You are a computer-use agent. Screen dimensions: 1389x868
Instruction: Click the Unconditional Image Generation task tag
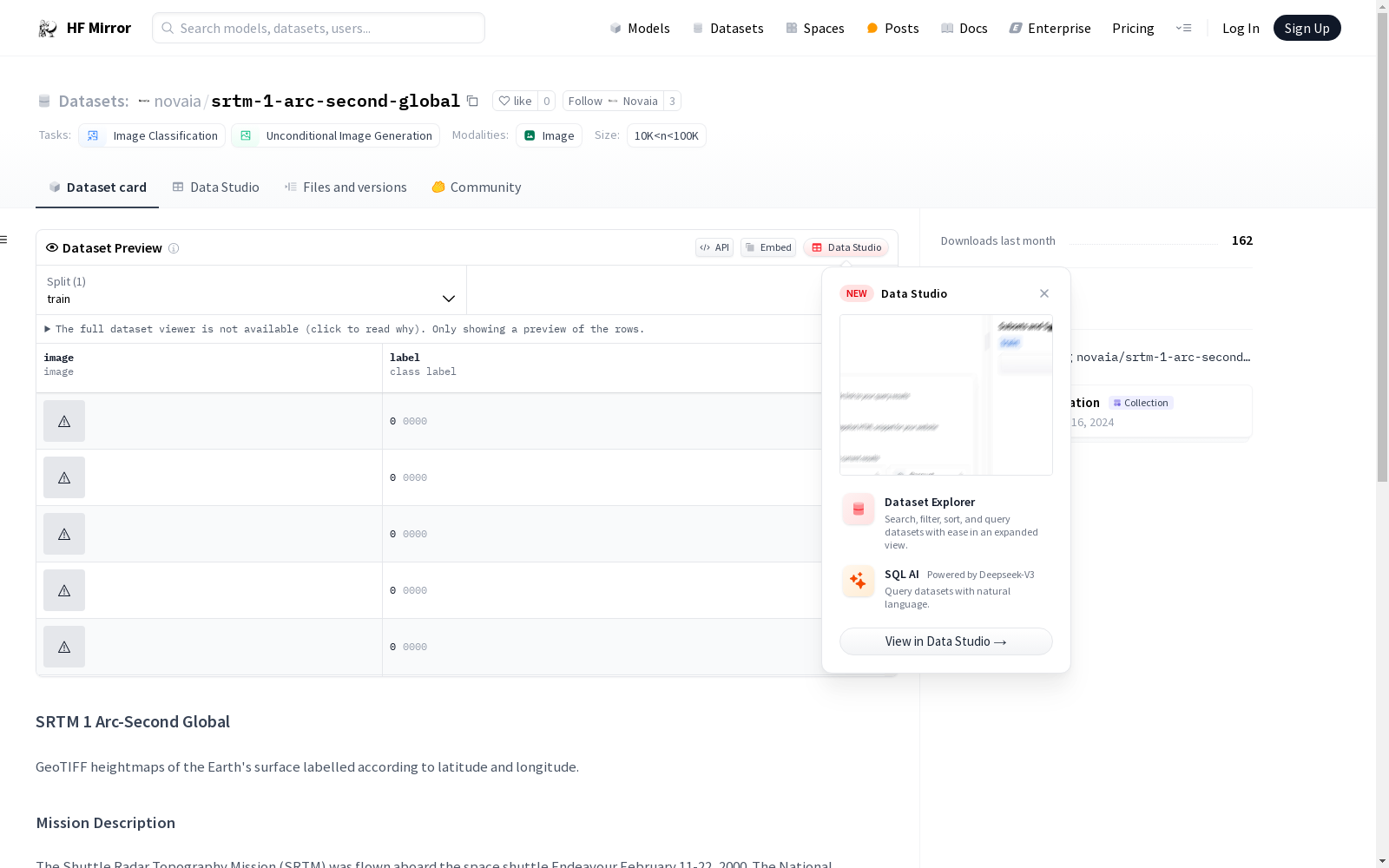tap(335, 135)
